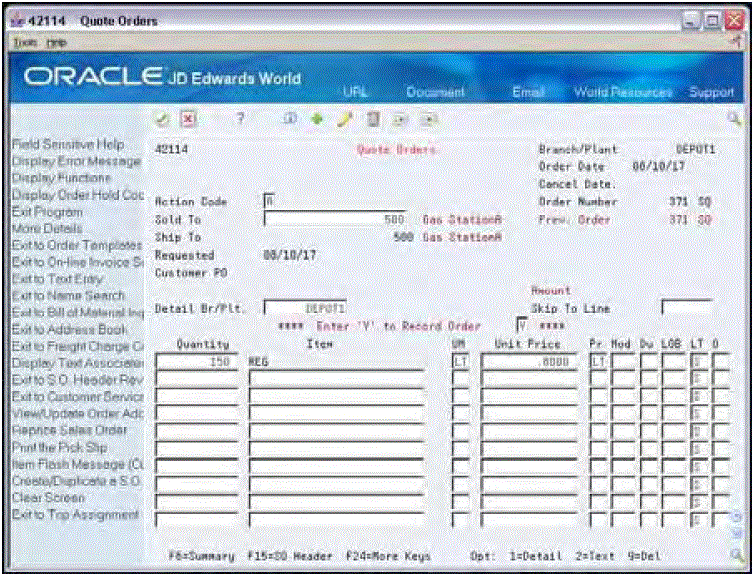Click the magnifier icon at toolbar far right

point(734,119)
